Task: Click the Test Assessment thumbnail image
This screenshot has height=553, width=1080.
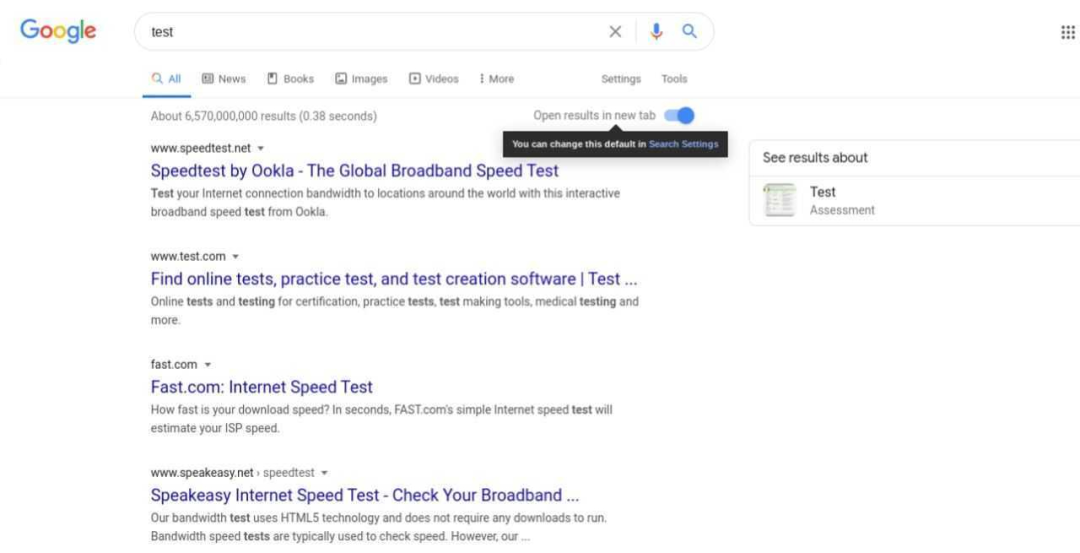Action: point(778,200)
